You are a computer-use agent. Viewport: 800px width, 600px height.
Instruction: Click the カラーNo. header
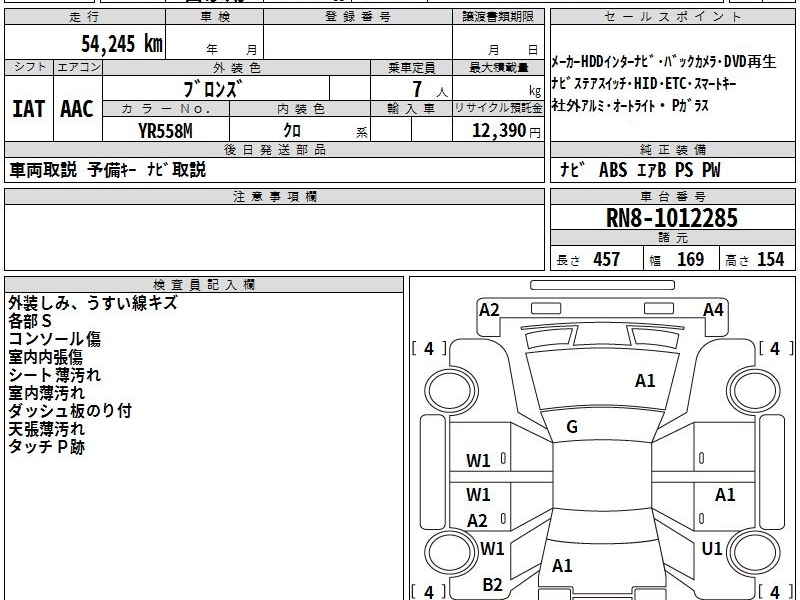166,109
